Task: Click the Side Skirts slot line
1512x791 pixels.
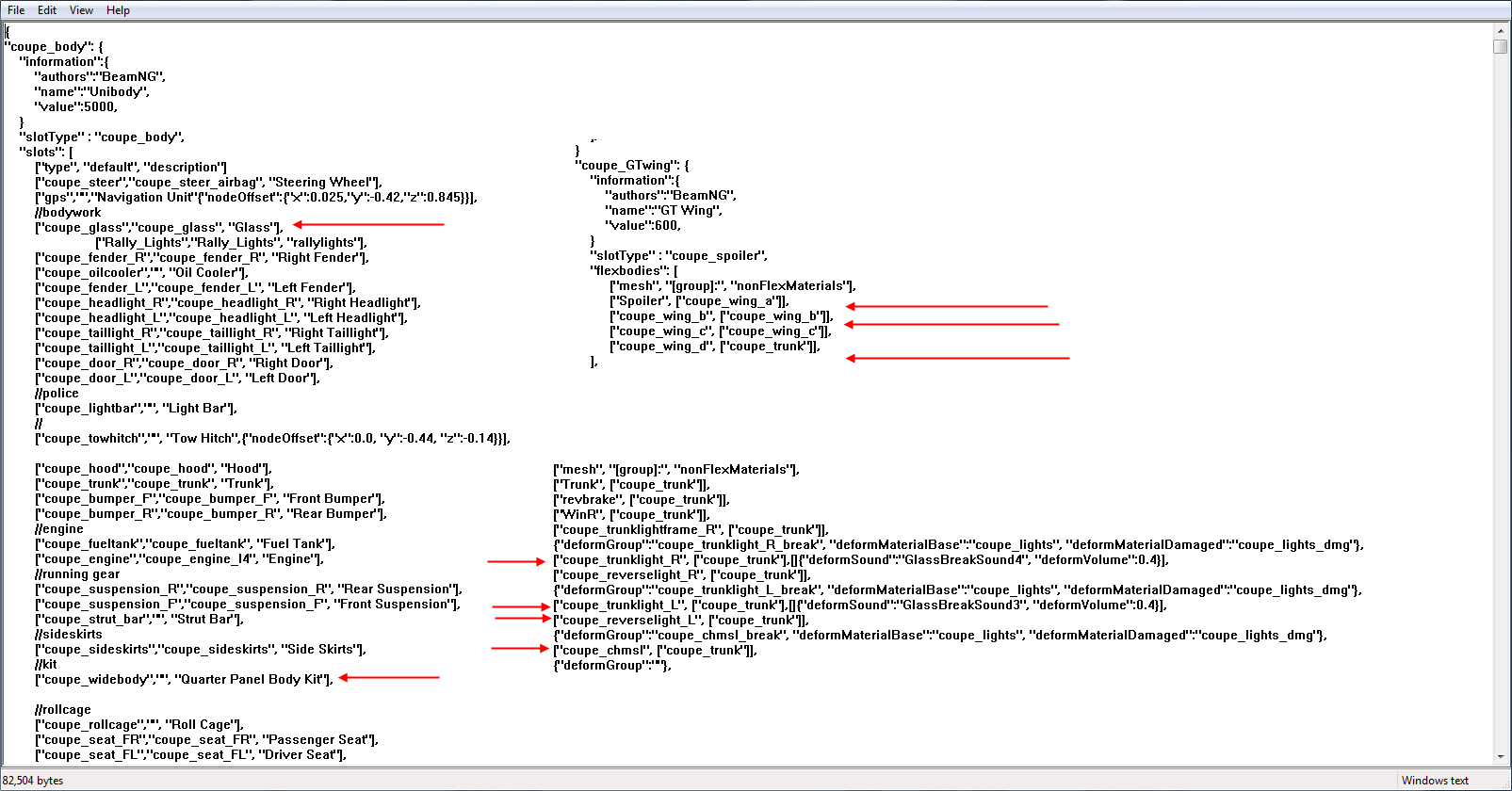Action: (200, 649)
